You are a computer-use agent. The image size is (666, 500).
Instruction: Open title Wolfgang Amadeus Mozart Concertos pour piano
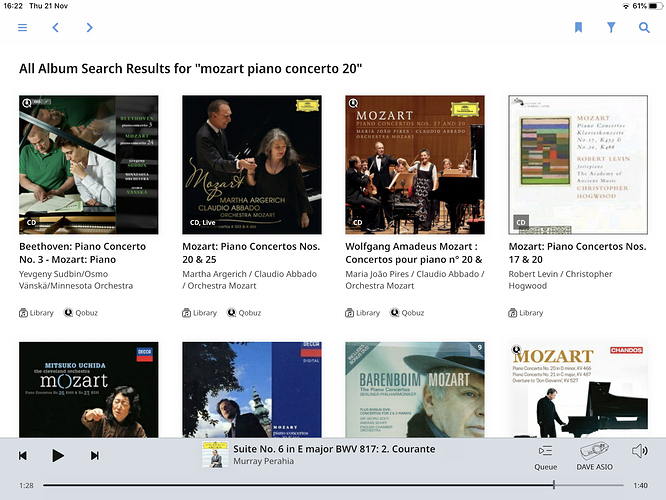[x=414, y=253]
